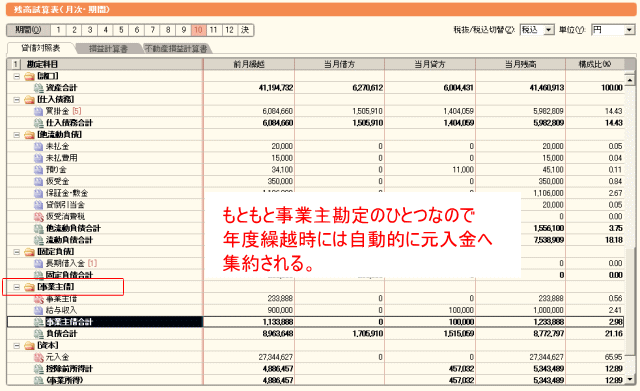Click the 保証金・敷金 account icon
Viewport: 640px width, 391px height.
coord(39,193)
